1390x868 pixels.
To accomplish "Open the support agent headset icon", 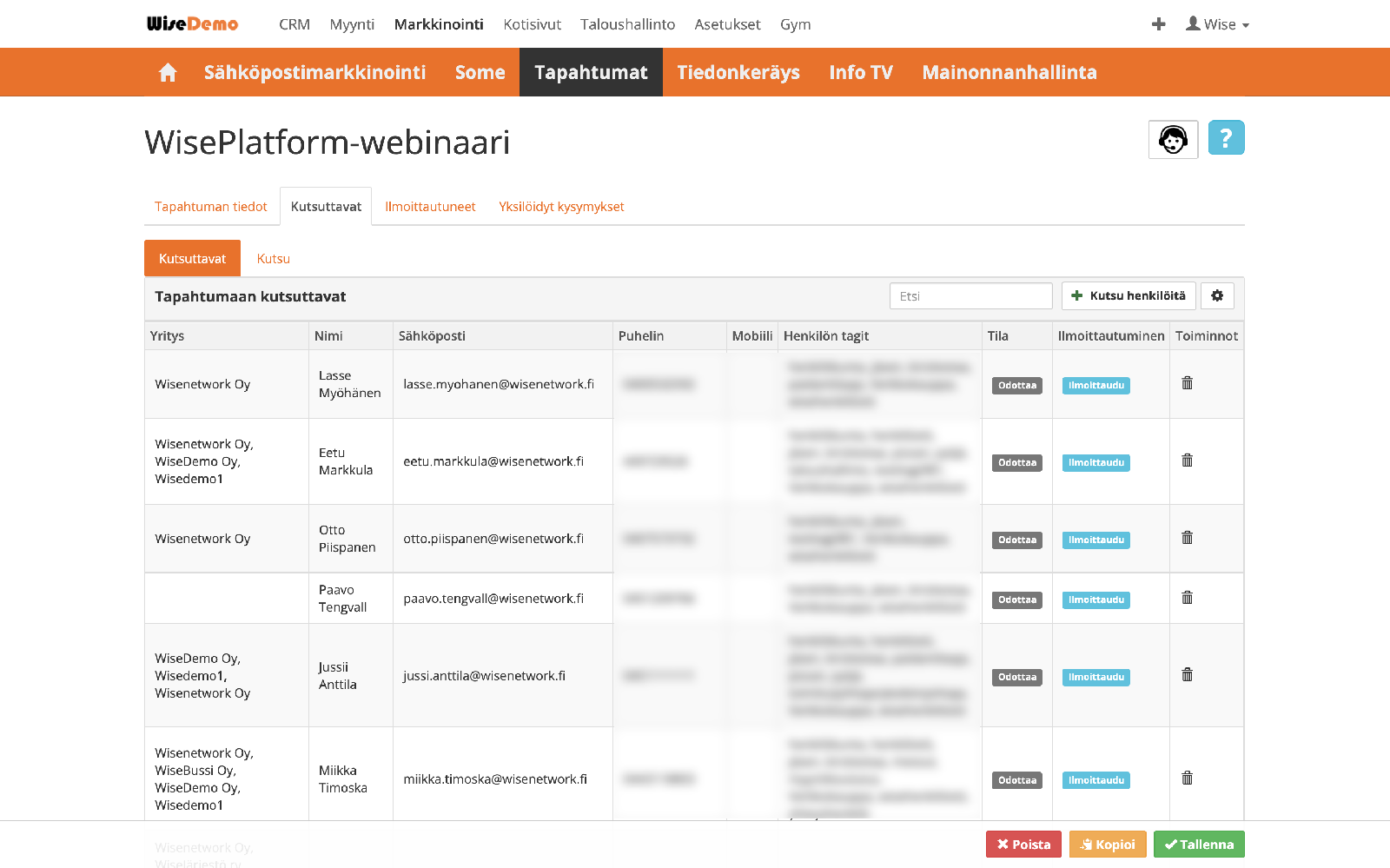I will click(1173, 139).
